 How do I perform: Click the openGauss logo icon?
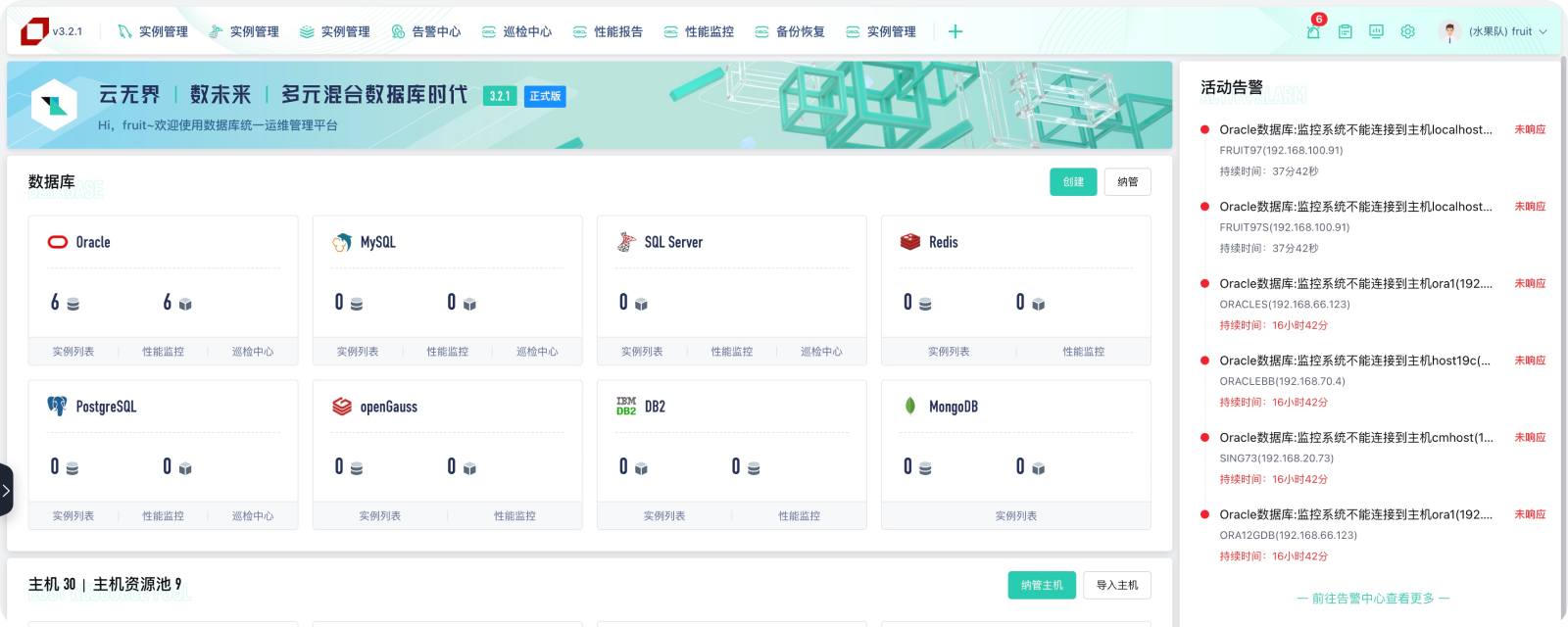tap(342, 407)
